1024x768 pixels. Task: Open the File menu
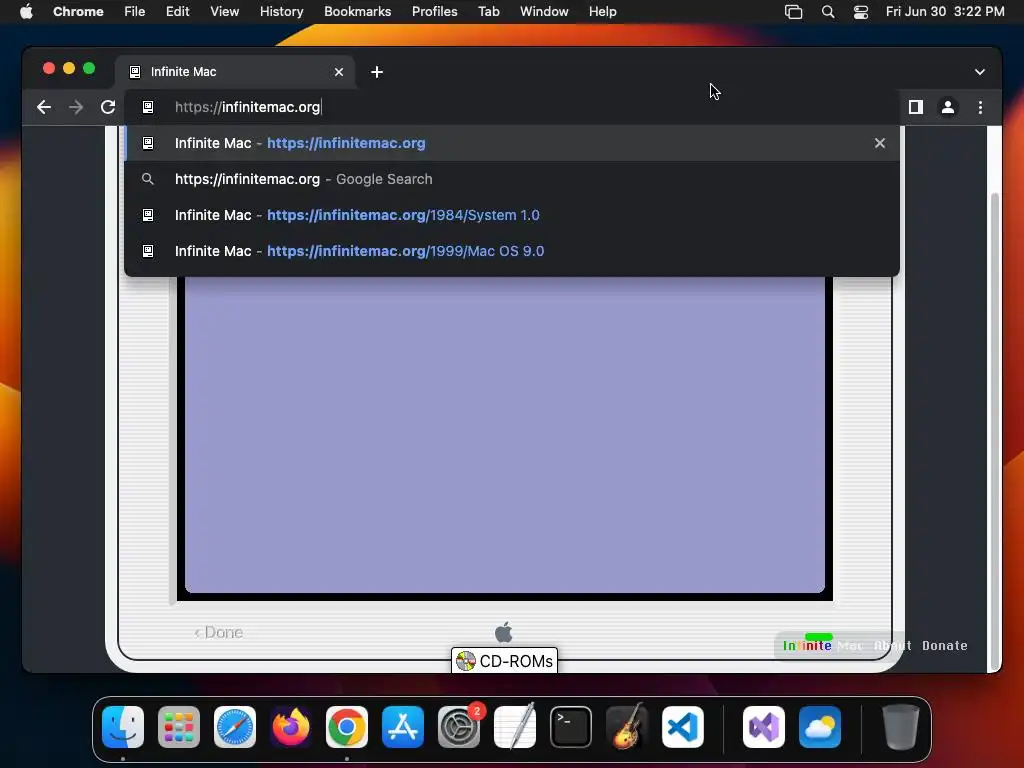click(135, 12)
